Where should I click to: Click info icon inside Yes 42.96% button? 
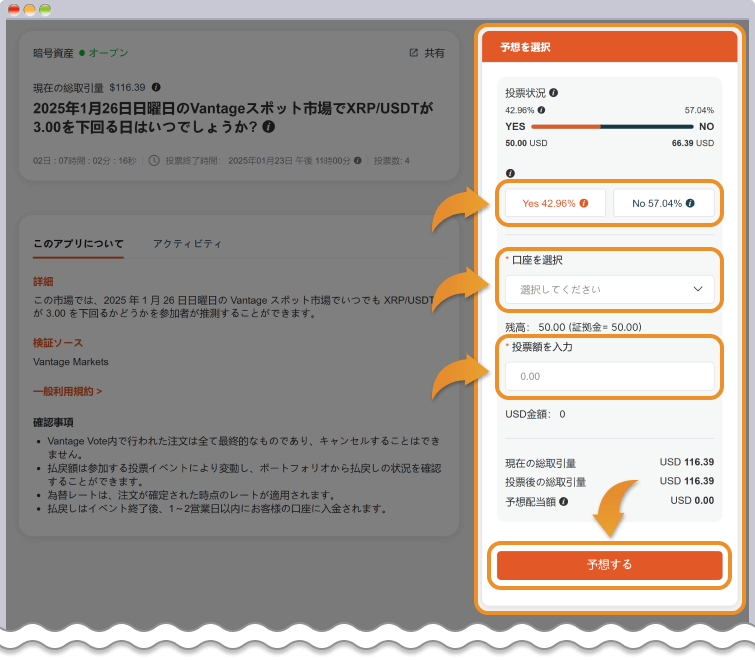tap(584, 203)
